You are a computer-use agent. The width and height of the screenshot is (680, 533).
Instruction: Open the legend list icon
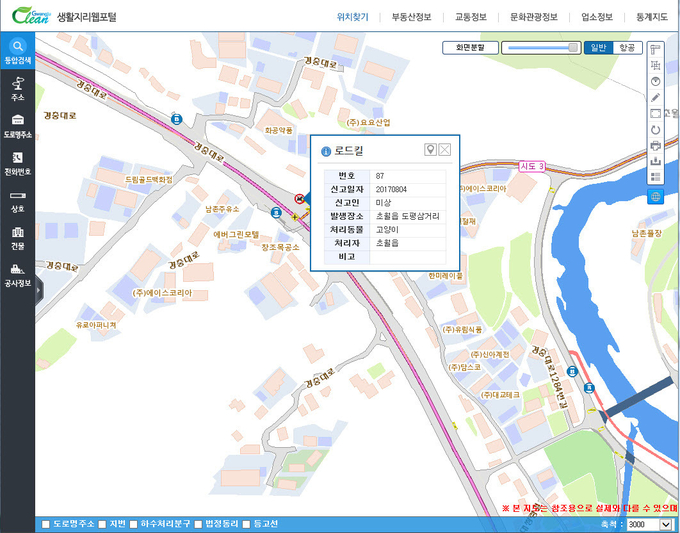tap(655, 177)
